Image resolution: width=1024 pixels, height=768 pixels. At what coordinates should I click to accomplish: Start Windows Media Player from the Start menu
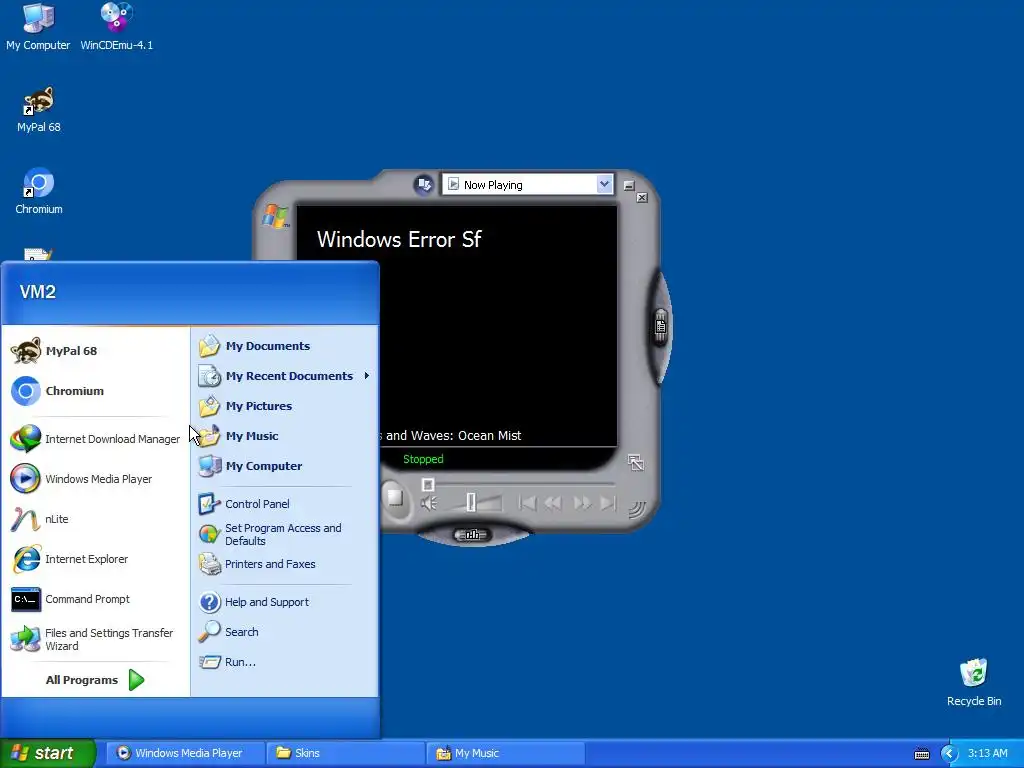95,479
